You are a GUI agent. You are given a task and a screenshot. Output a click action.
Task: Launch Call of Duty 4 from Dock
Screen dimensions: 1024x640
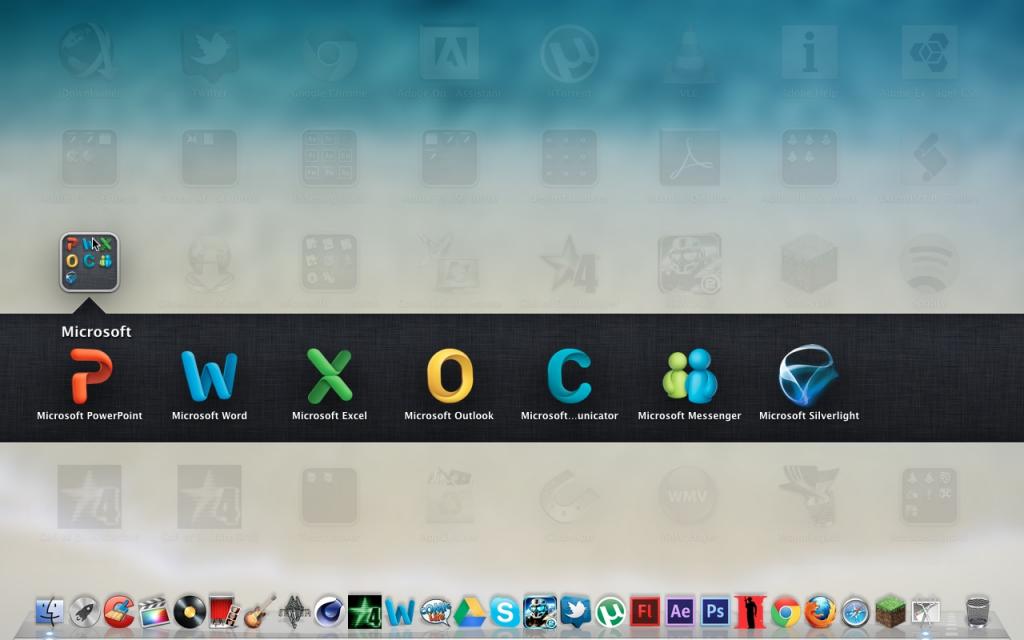point(364,612)
